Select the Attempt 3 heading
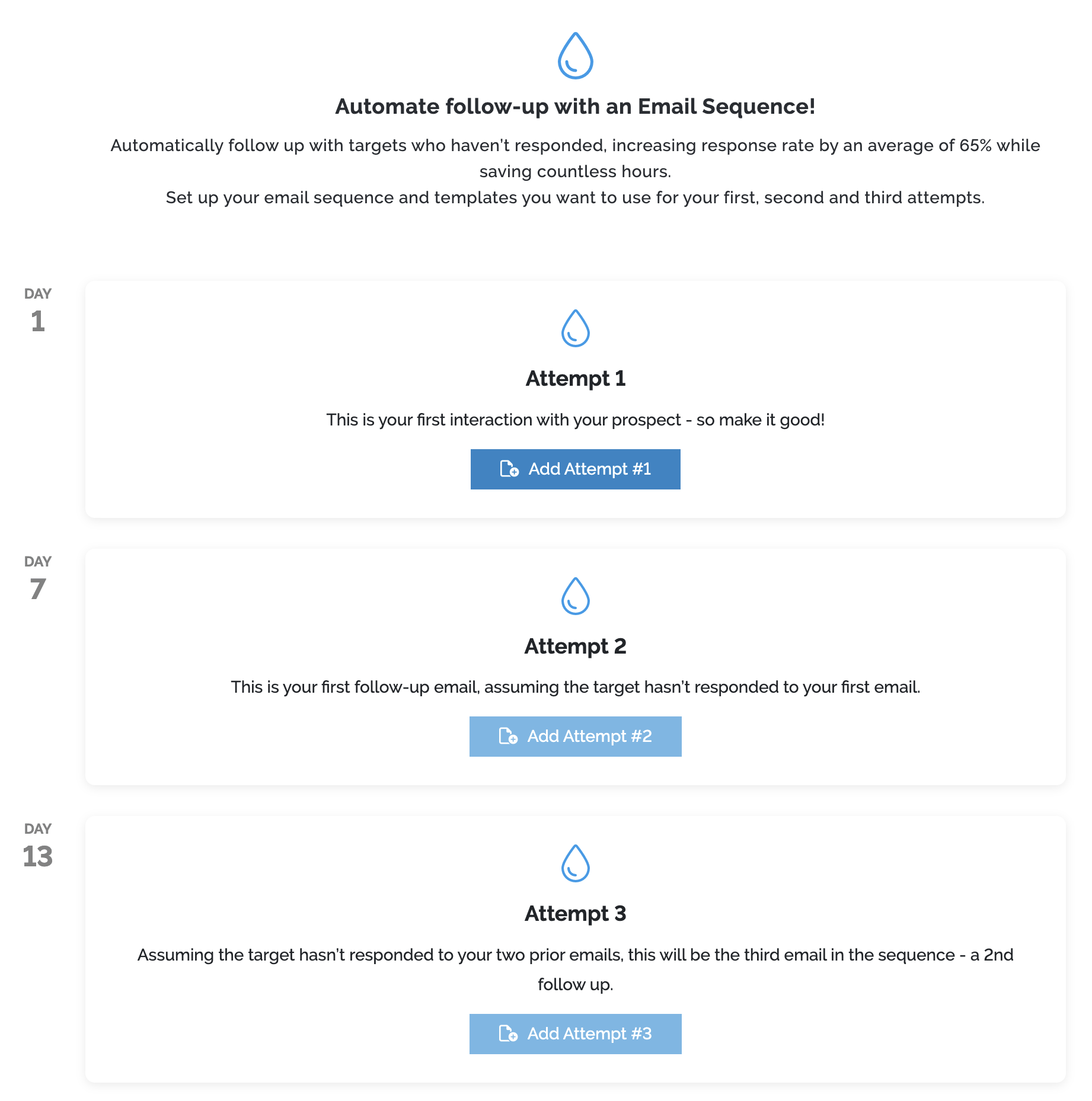 point(575,913)
